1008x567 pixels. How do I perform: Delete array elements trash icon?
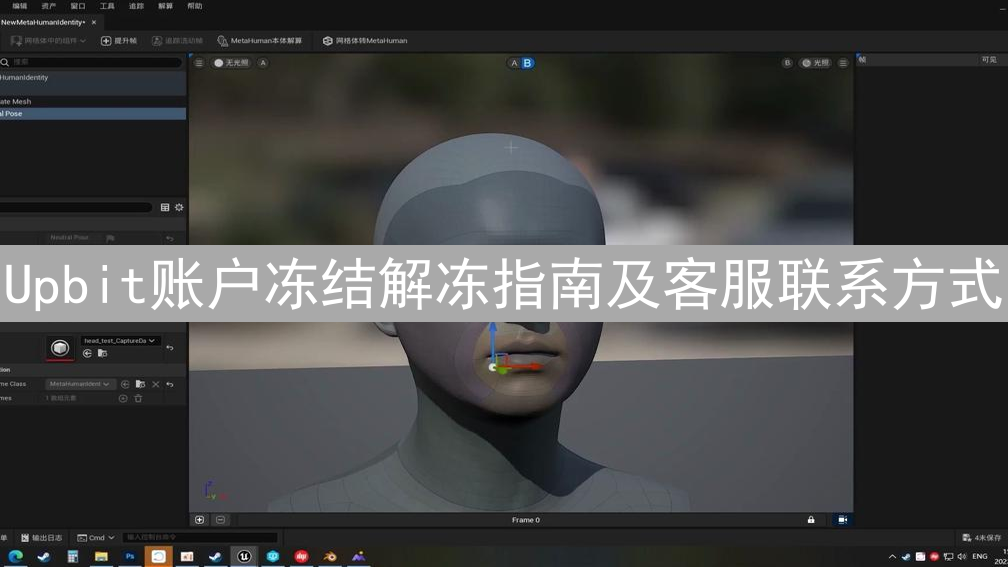138,399
